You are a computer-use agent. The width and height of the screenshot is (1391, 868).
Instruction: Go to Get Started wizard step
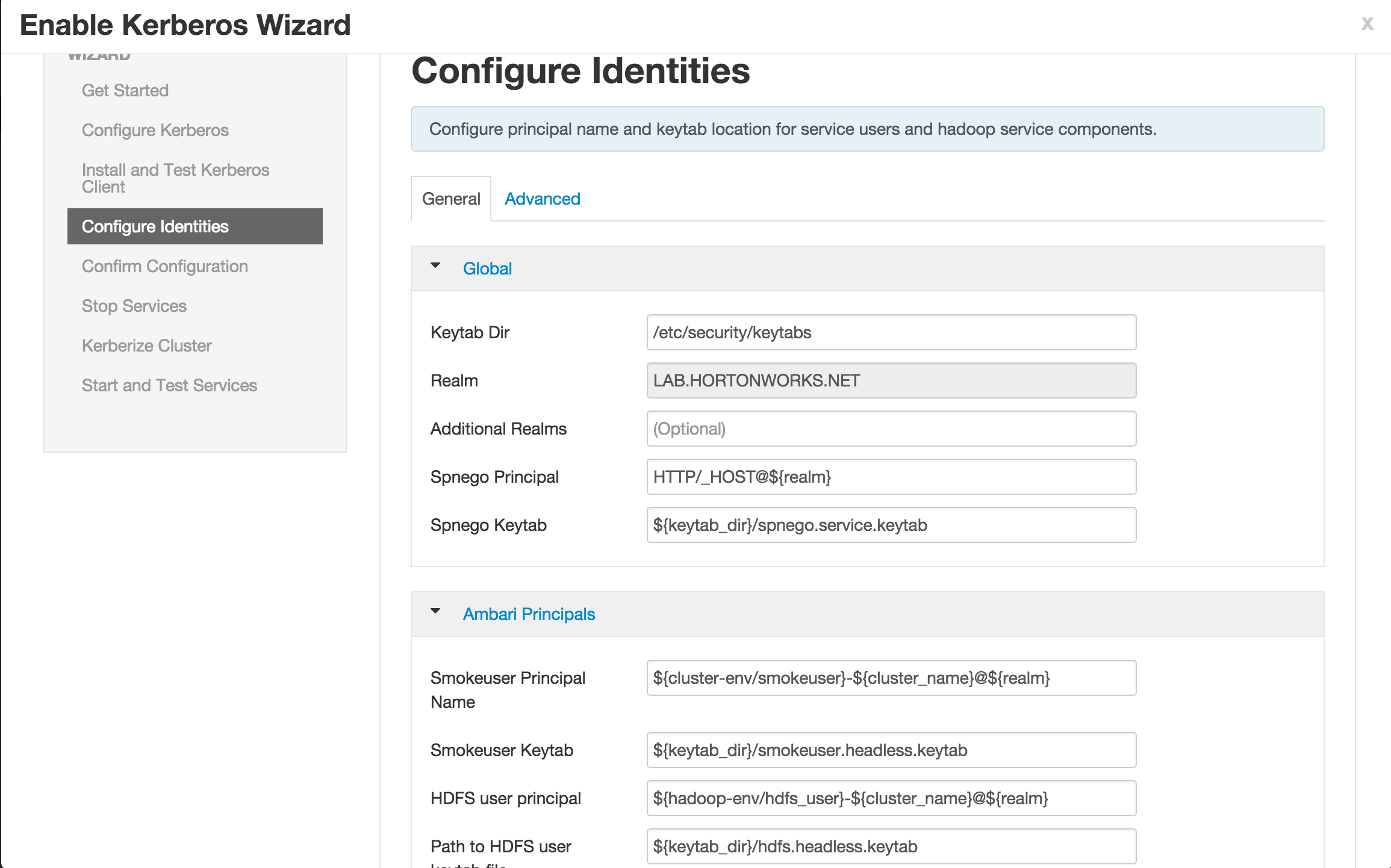click(125, 90)
